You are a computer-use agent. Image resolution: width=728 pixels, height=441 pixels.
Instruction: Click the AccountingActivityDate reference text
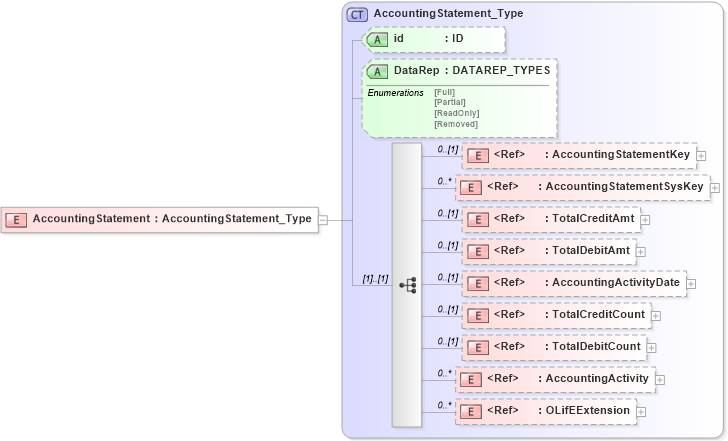pyautogui.click(x=616, y=283)
